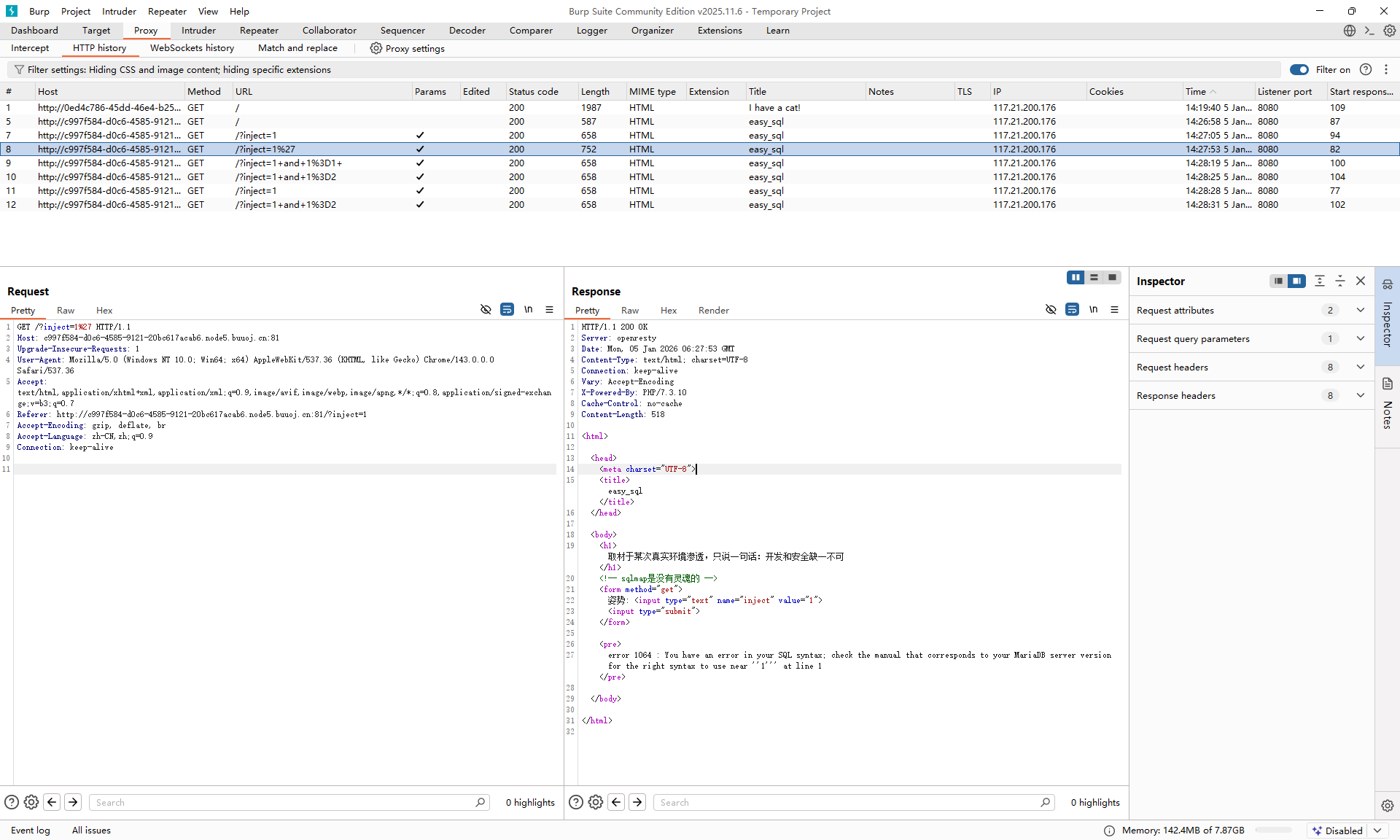Select history row 10 with inject=1+and+1%3D2
Image resolution: width=1400 pixels, height=840 pixels.
[x=700, y=177]
